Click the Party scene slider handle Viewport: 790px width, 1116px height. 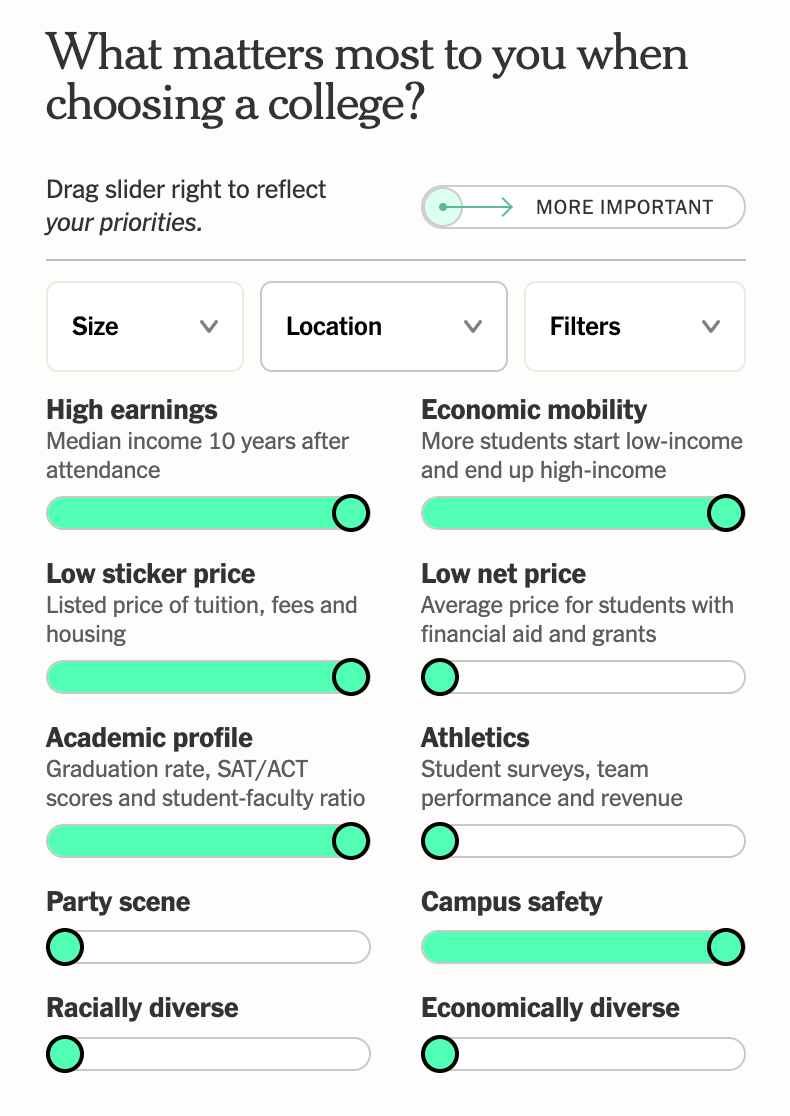pyautogui.click(x=65, y=947)
